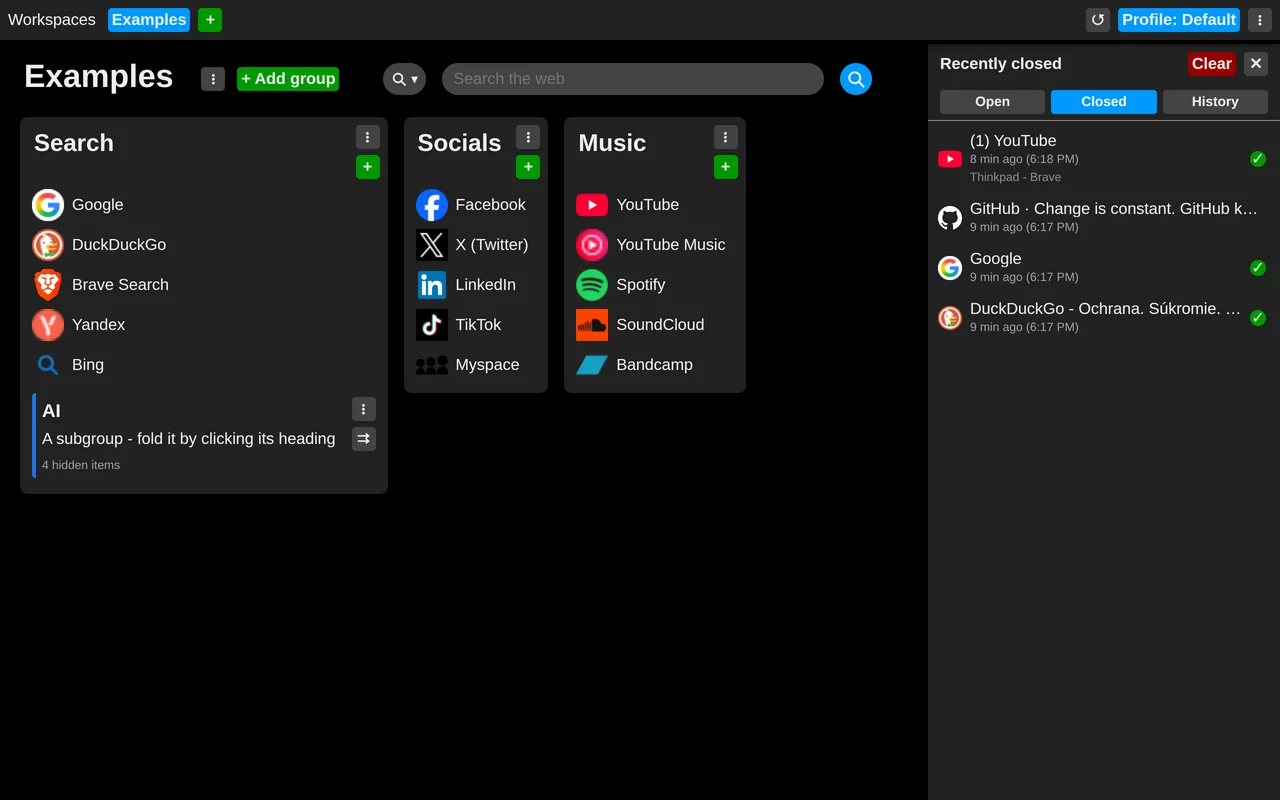Add item to Socials group with plus
1280x800 pixels.
(x=528, y=167)
